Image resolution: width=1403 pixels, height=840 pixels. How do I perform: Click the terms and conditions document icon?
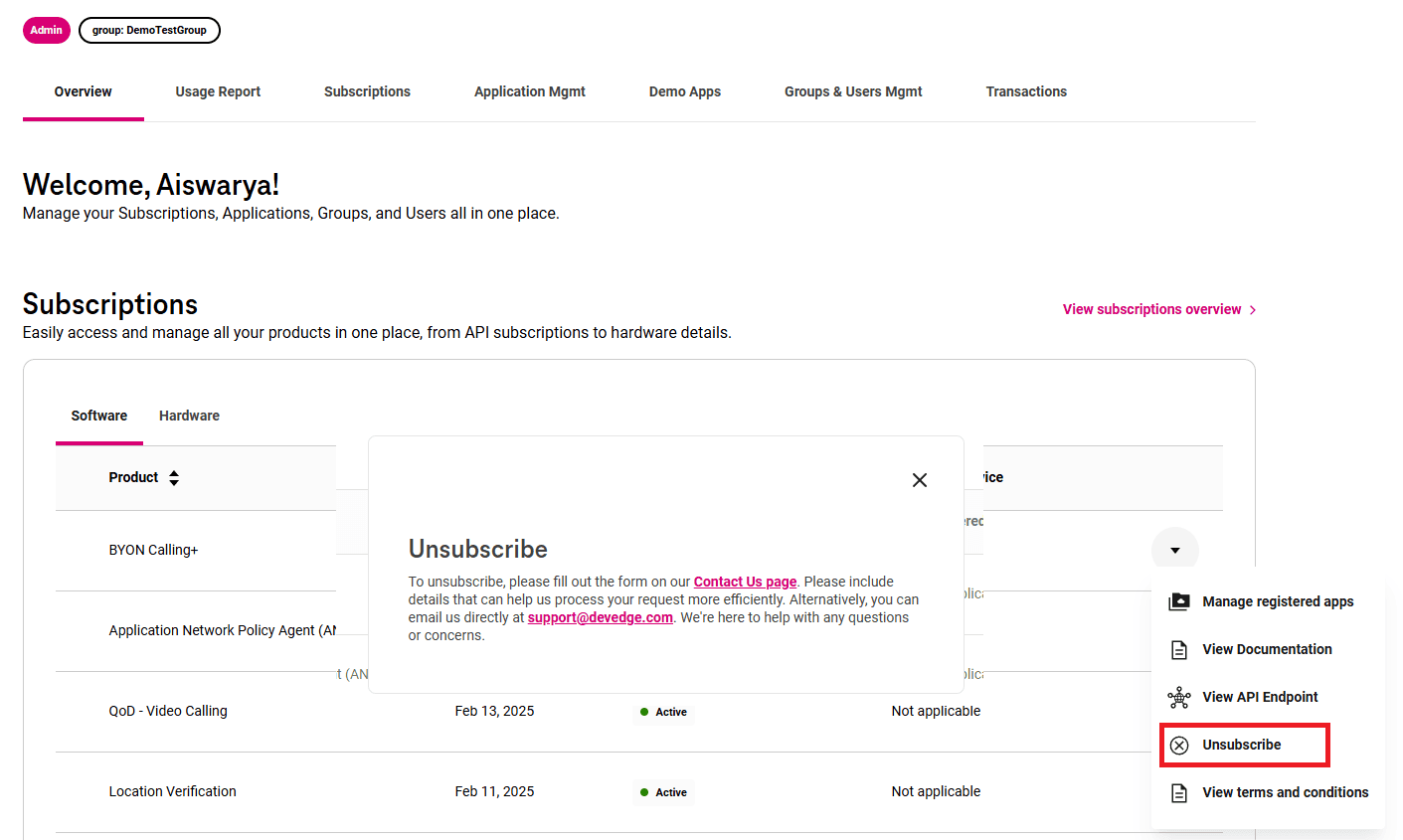click(1178, 792)
